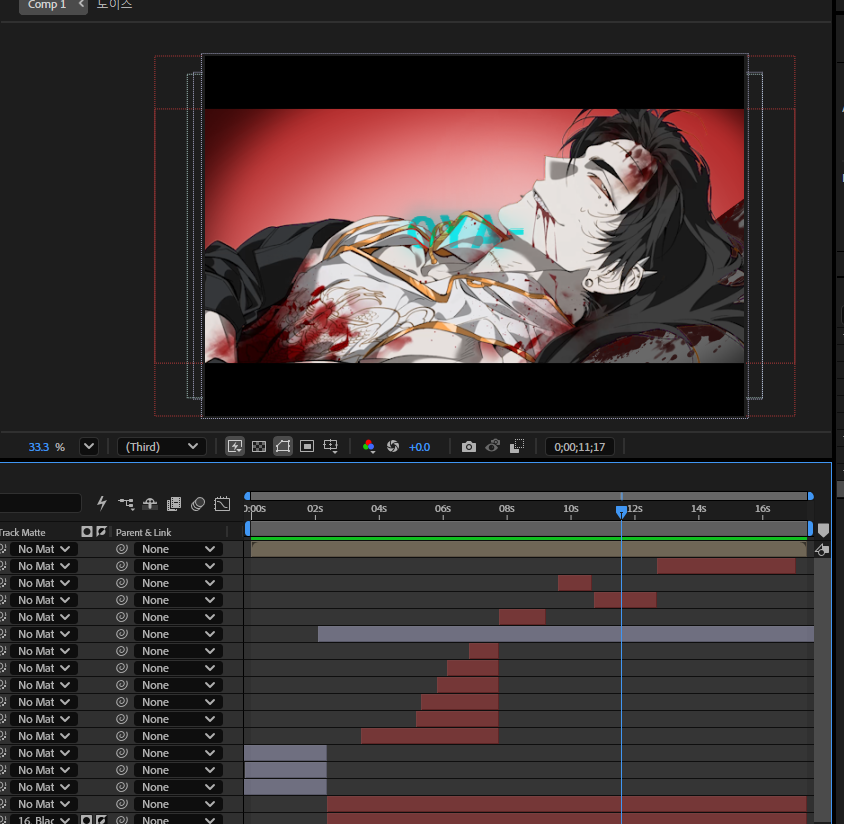Open the Composition Mini-Flowchart icon

pos(126,504)
